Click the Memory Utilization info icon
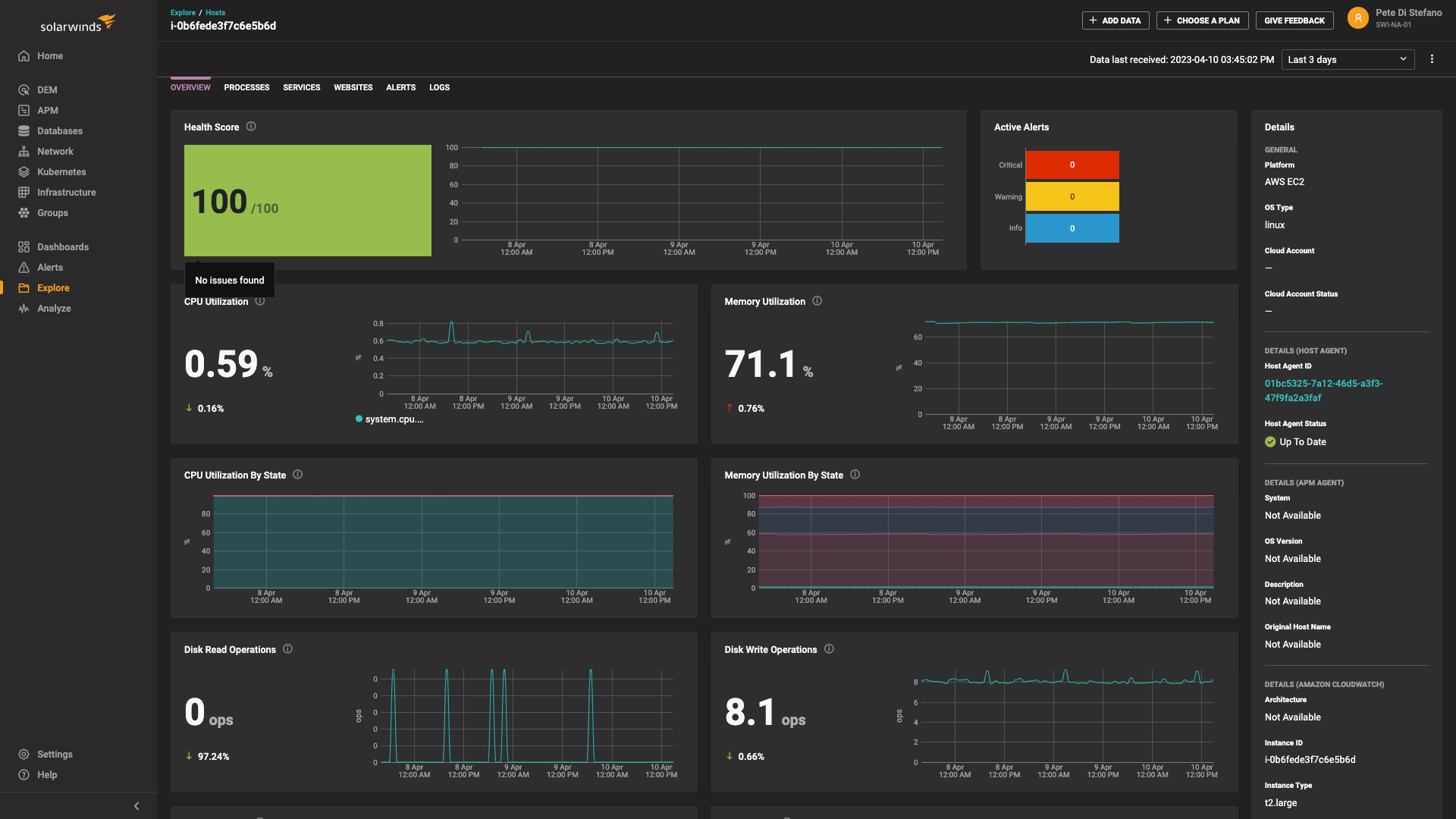The width and height of the screenshot is (1456, 819). (817, 301)
